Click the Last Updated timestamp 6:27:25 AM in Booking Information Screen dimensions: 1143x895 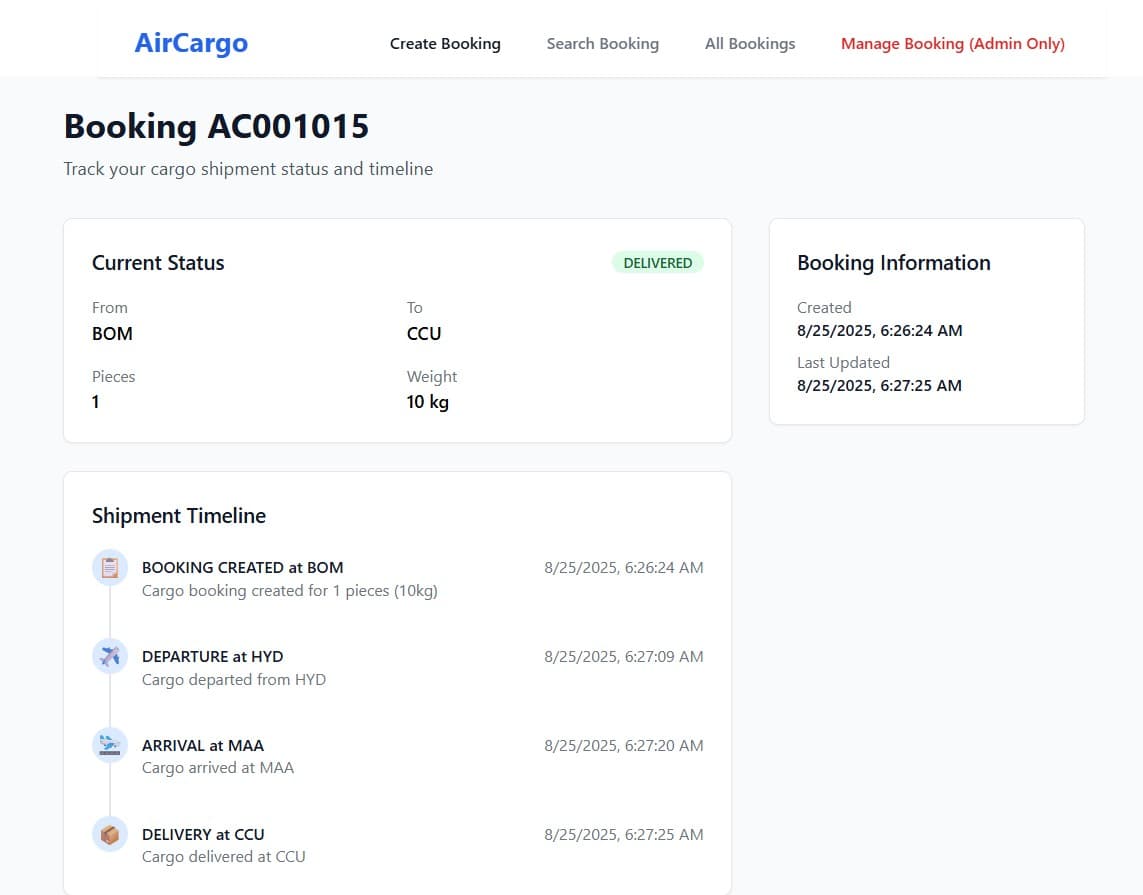click(x=880, y=386)
